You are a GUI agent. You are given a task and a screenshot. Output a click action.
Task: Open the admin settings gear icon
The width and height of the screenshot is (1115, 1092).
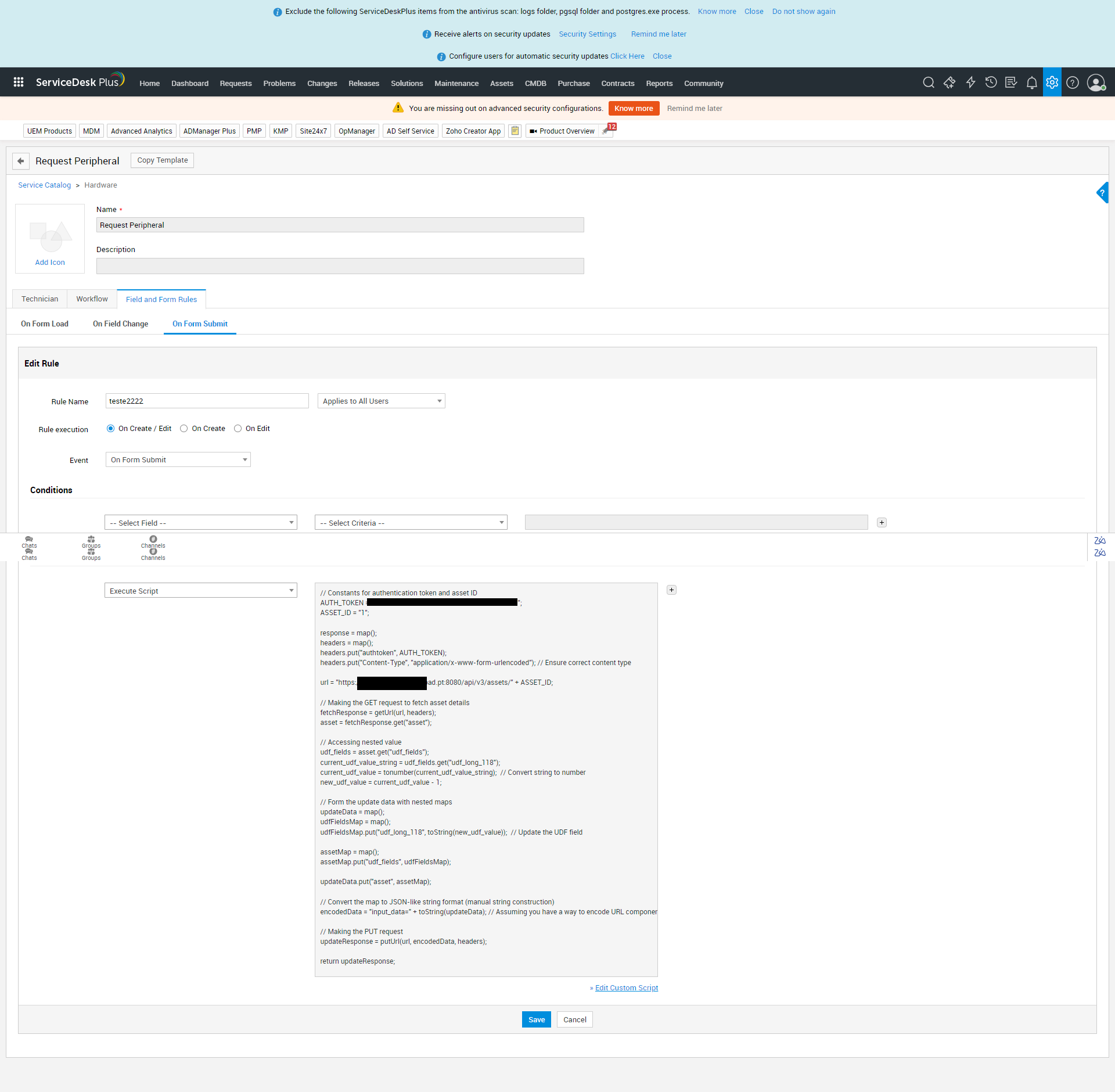pos(1052,82)
